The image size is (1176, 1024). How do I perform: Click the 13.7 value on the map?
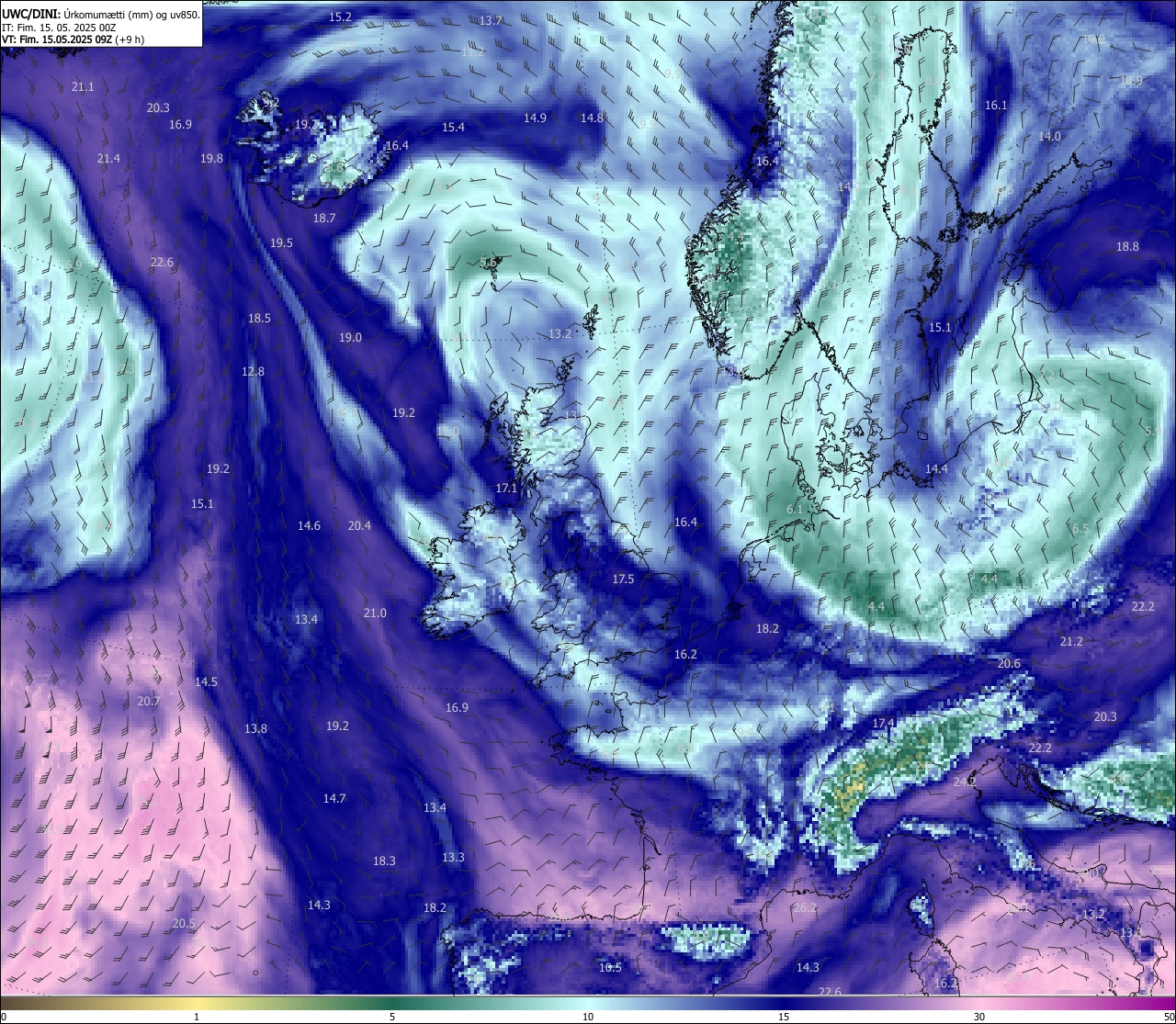pyautogui.click(x=491, y=20)
